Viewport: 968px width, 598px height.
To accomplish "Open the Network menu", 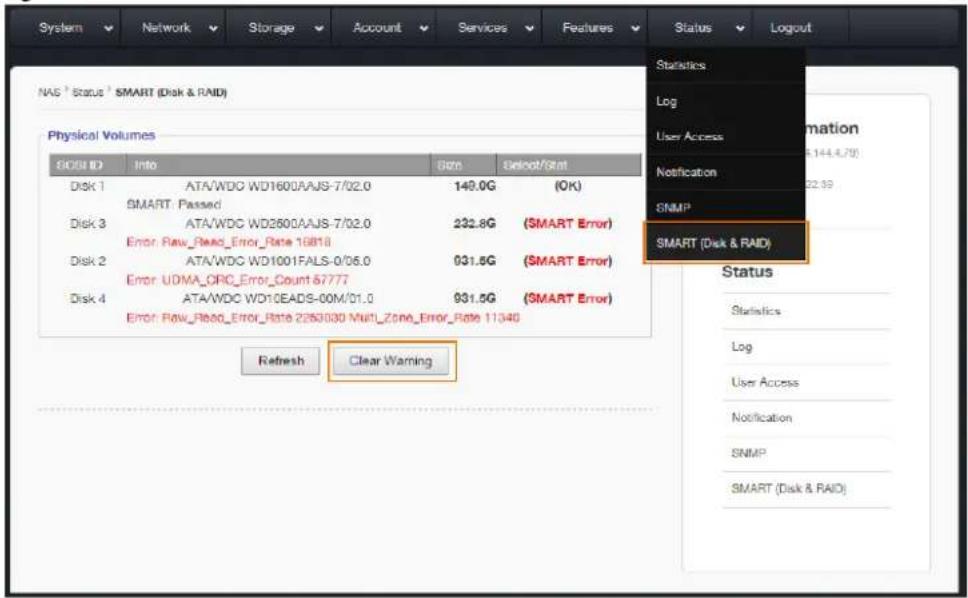I will click(x=166, y=28).
